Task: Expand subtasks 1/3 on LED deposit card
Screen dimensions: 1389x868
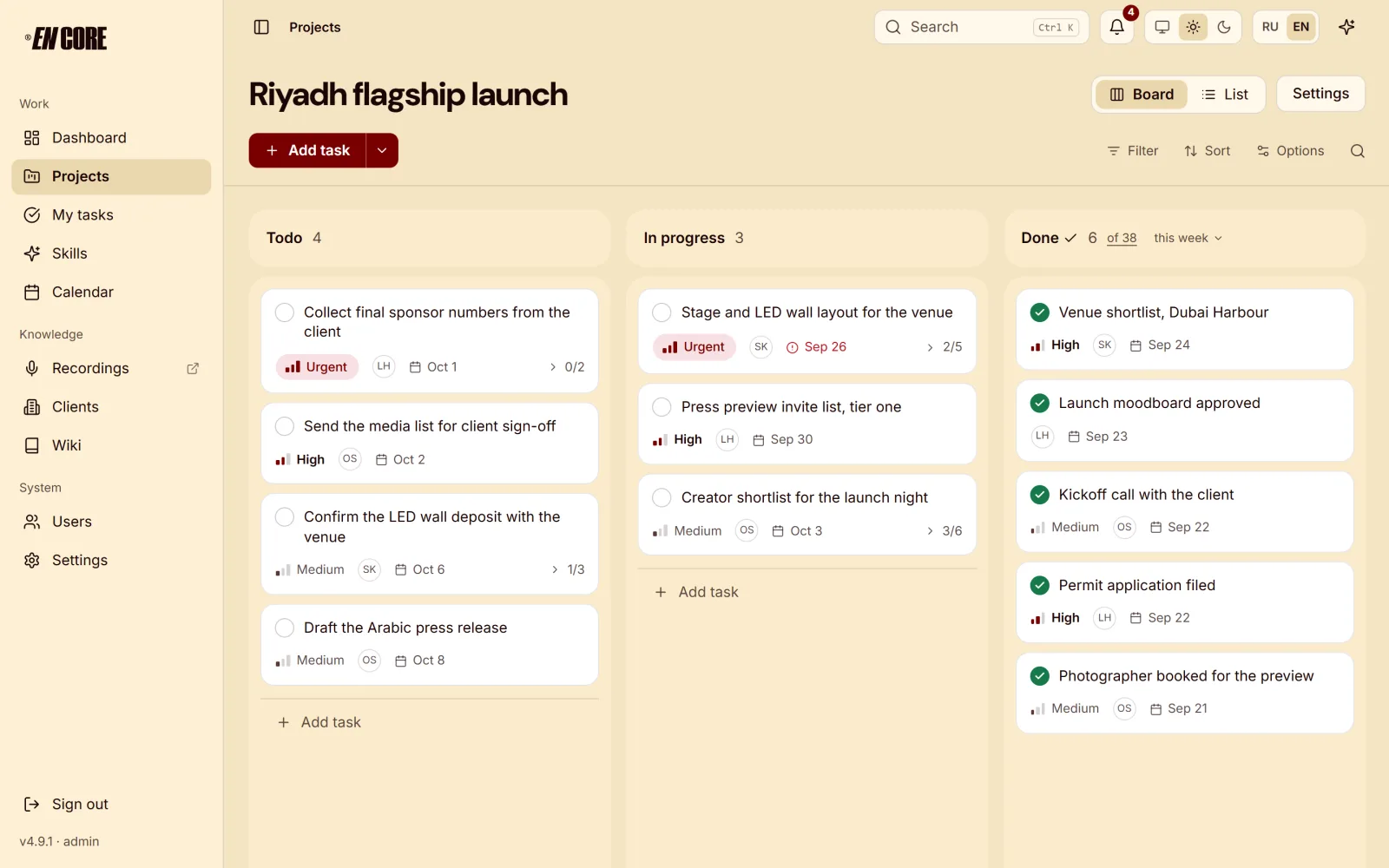Action: 568,569
